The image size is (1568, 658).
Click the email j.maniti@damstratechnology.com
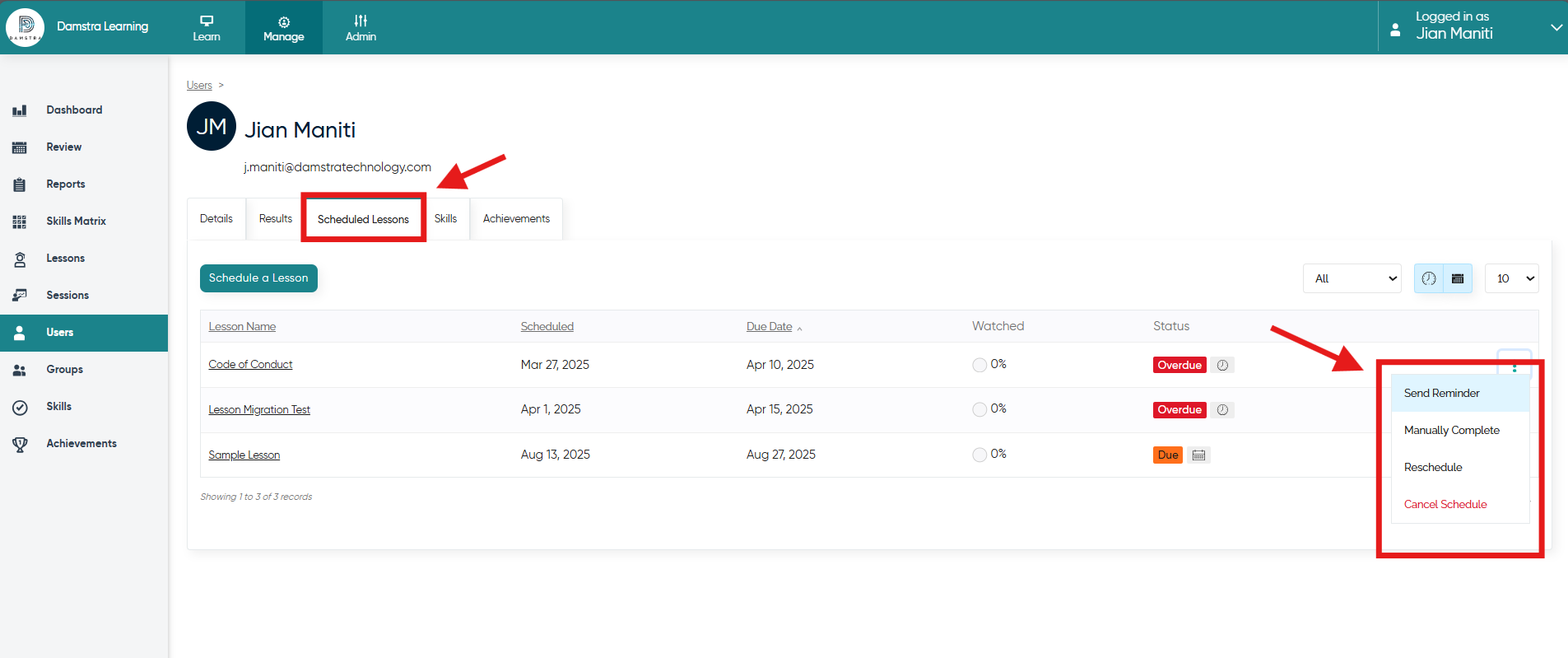(337, 167)
